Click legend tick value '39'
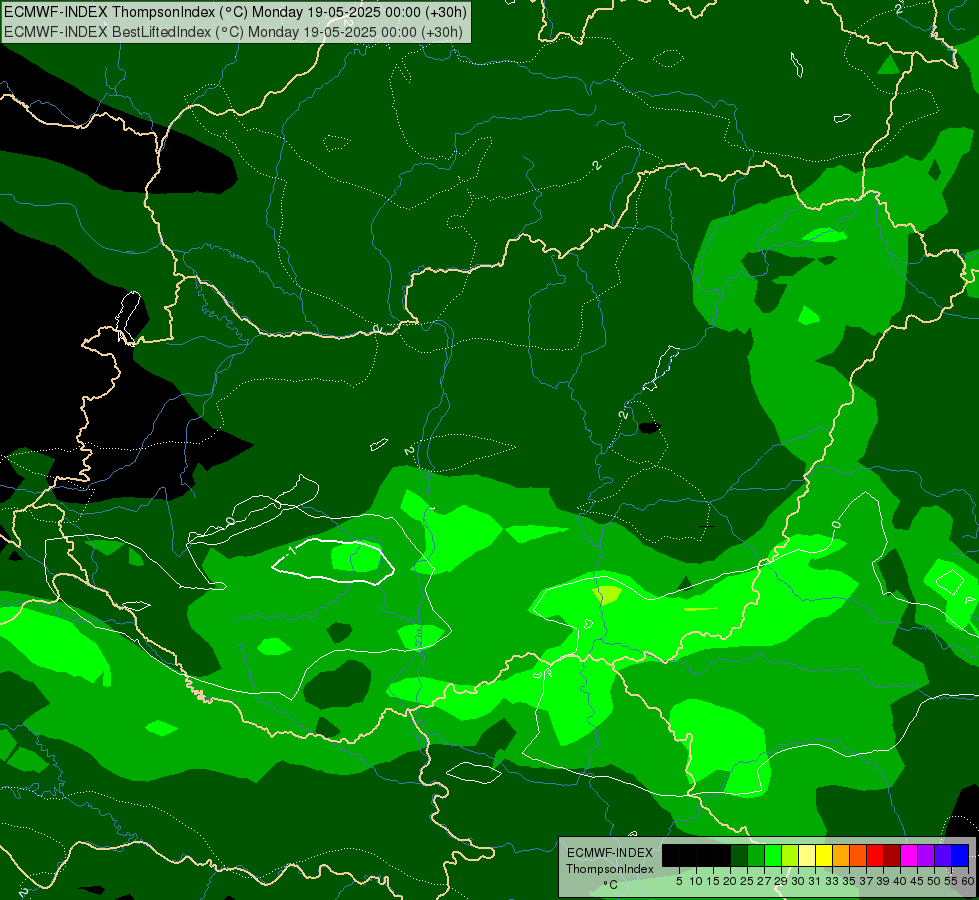 point(883,881)
